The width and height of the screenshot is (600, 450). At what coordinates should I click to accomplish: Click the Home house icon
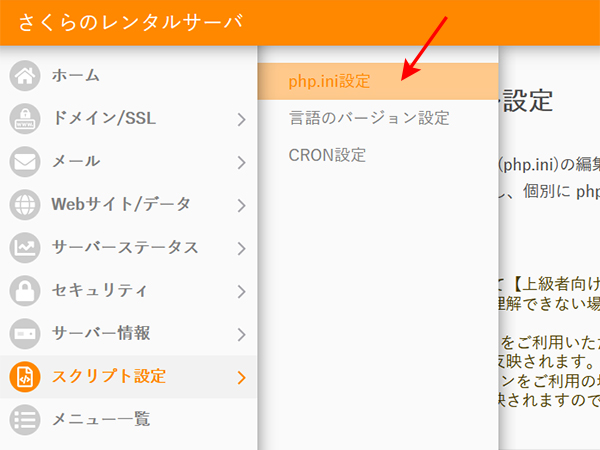pos(25,75)
